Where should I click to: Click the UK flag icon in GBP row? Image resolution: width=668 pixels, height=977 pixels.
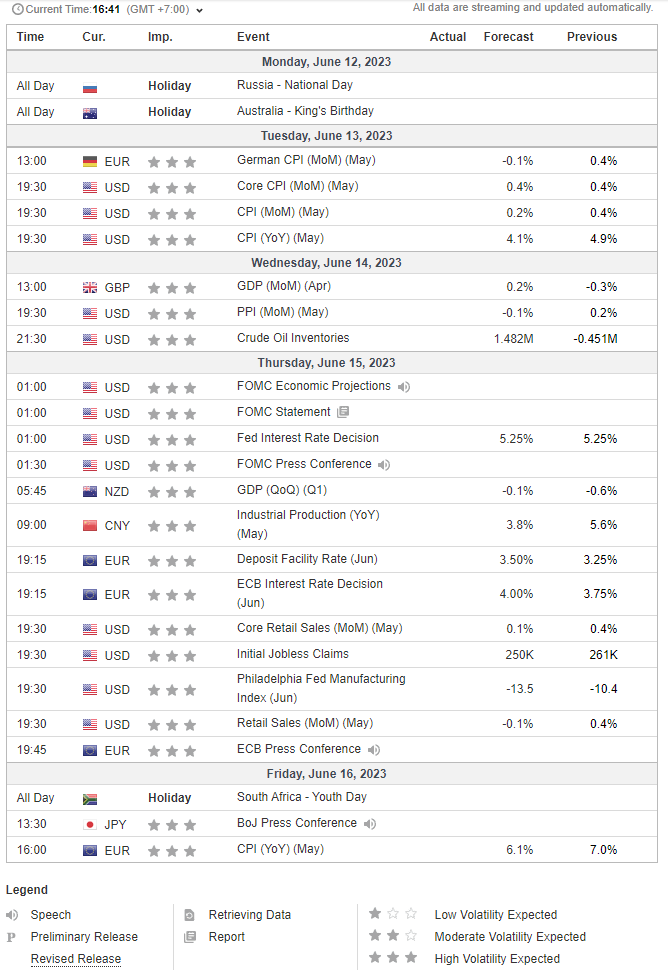[90, 288]
